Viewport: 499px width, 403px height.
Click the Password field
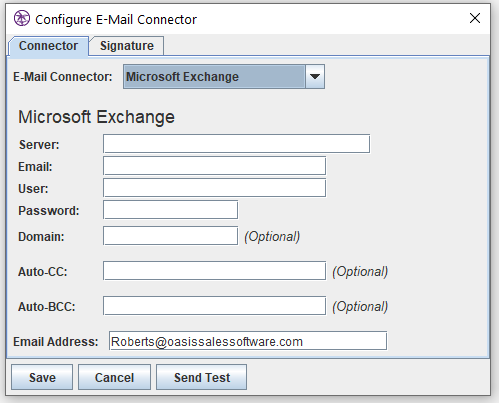coord(170,210)
